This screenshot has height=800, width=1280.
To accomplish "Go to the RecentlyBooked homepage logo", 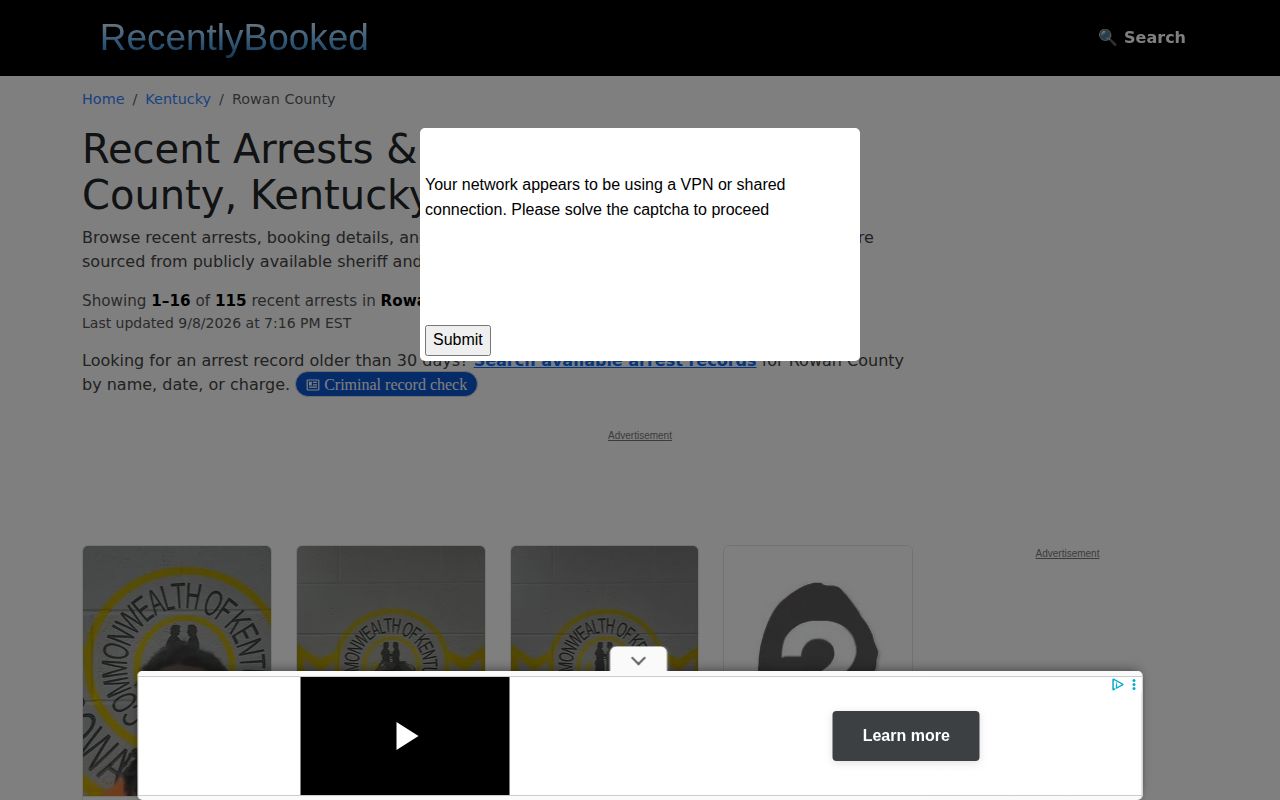I will [234, 37].
